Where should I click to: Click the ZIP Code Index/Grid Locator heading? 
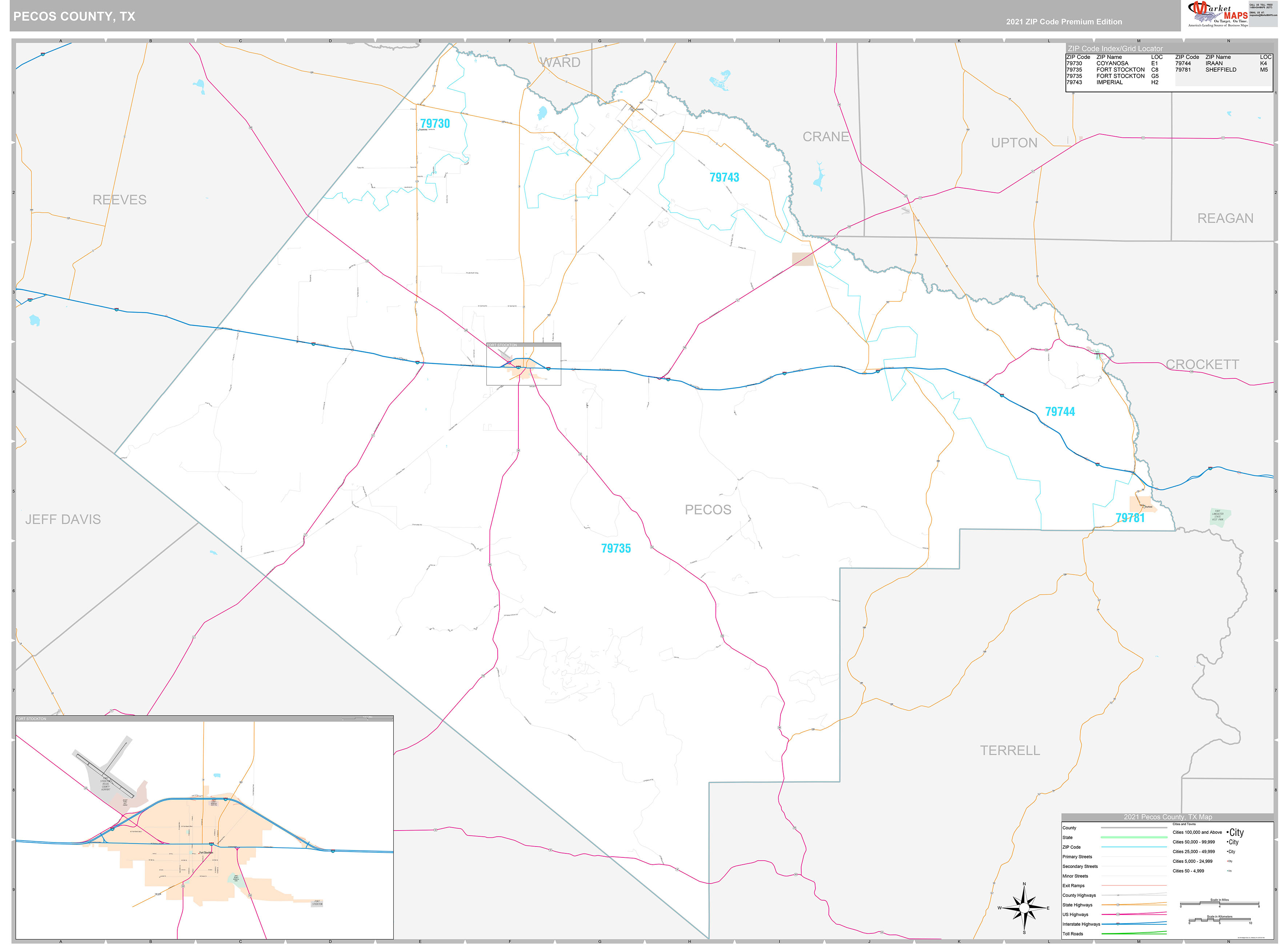pyautogui.click(x=1115, y=49)
